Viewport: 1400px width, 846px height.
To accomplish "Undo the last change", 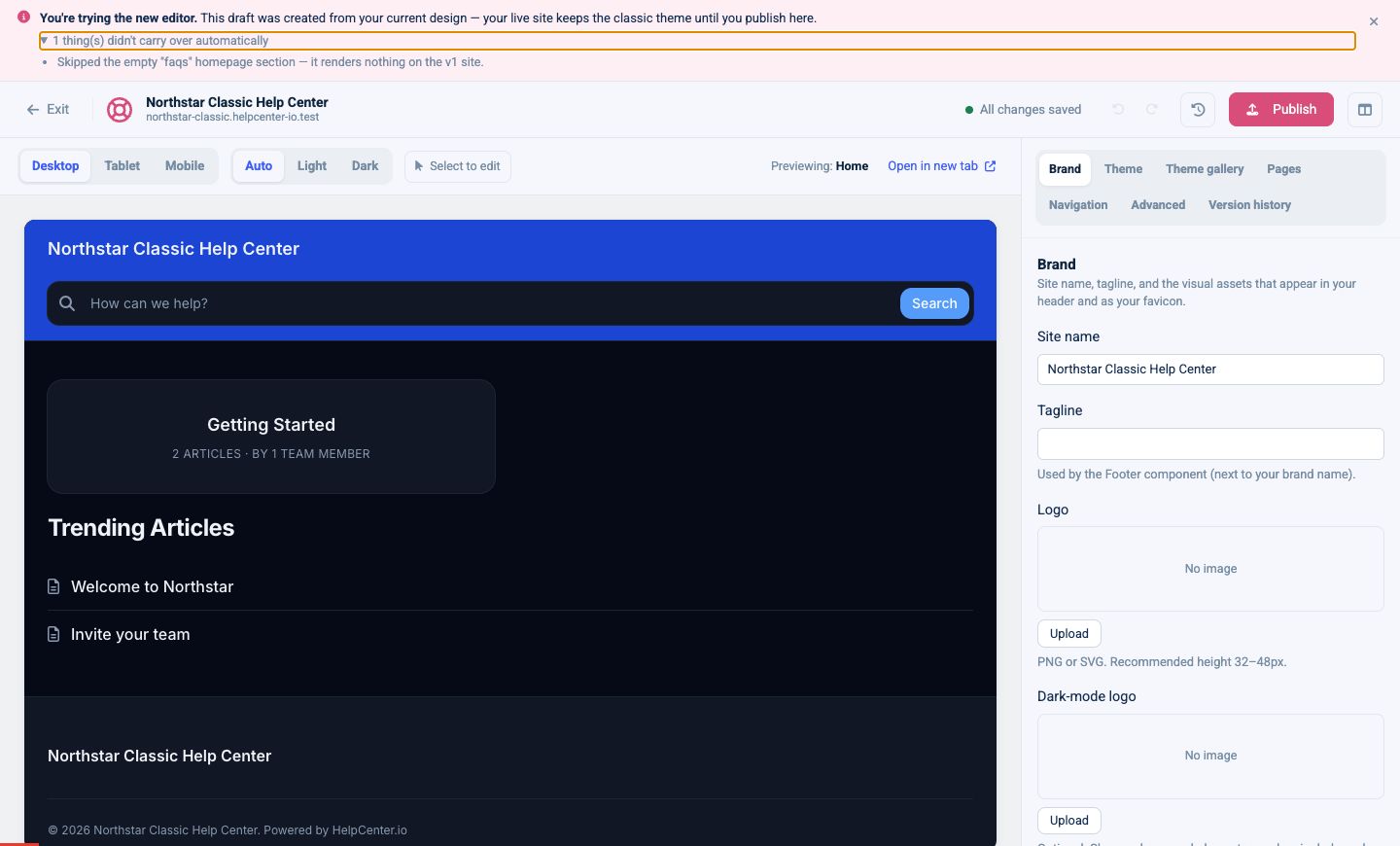I will (1118, 110).
